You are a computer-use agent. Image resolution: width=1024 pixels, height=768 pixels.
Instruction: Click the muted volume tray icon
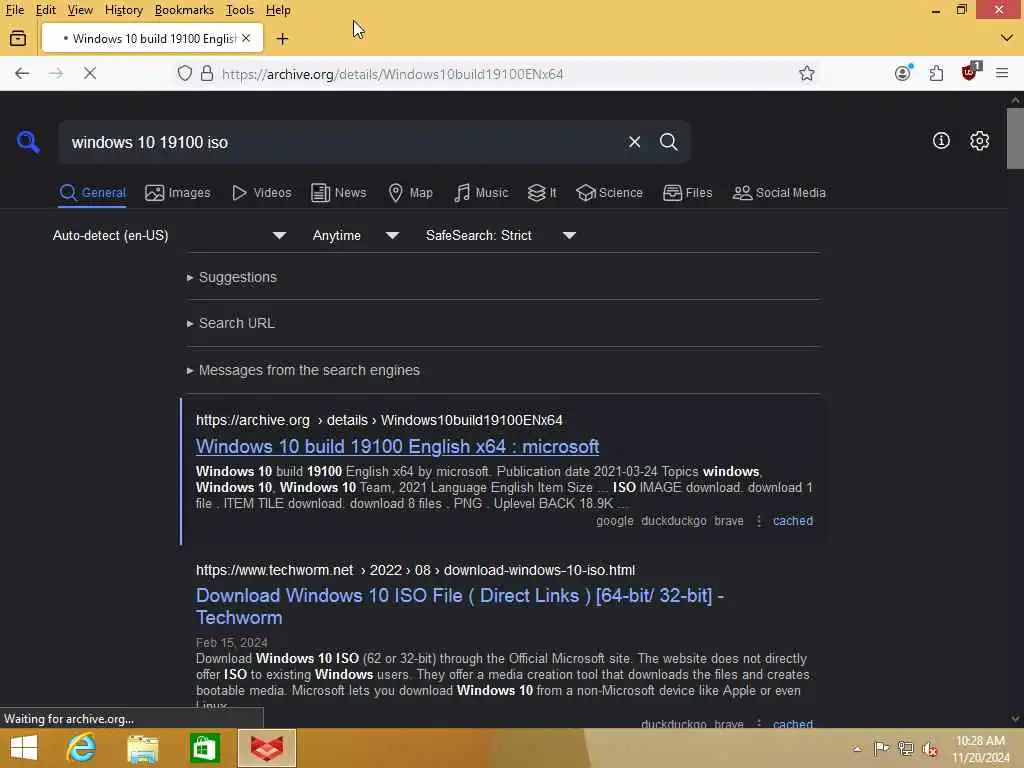[x=930, y=748]
